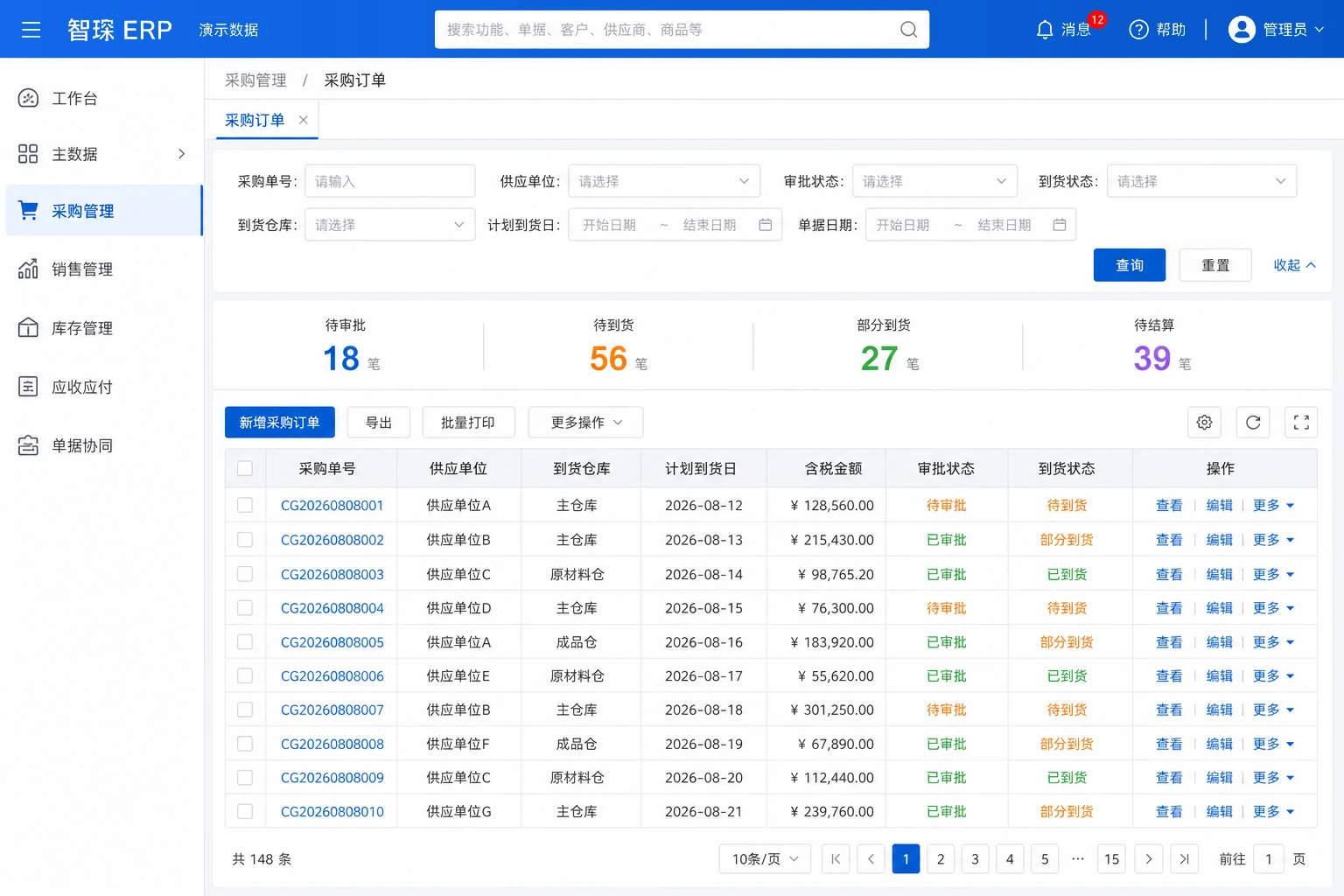Collapse filters with 收起
Image resolution: width=1344 pixels, height=896 pixels.
click(1294, 265)
